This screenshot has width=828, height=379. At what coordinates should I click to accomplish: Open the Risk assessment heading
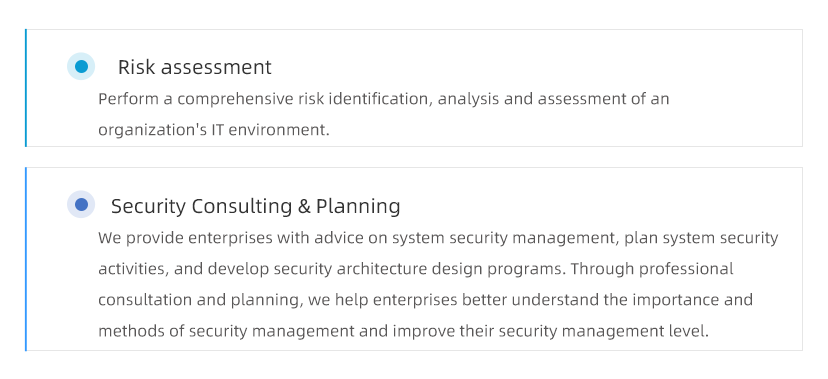coord(194,67)
